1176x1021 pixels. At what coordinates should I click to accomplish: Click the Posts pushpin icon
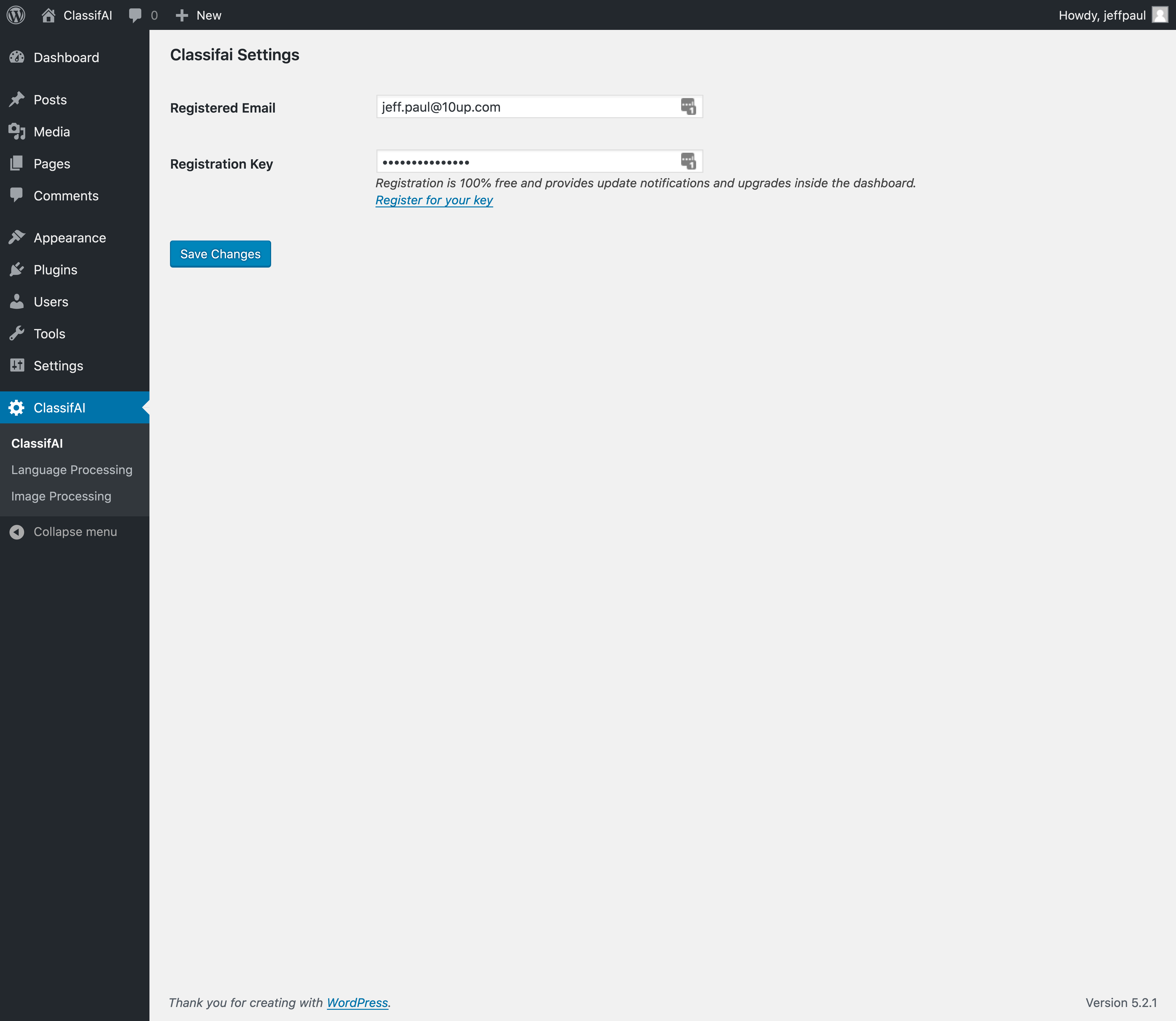tap(17, 99)
